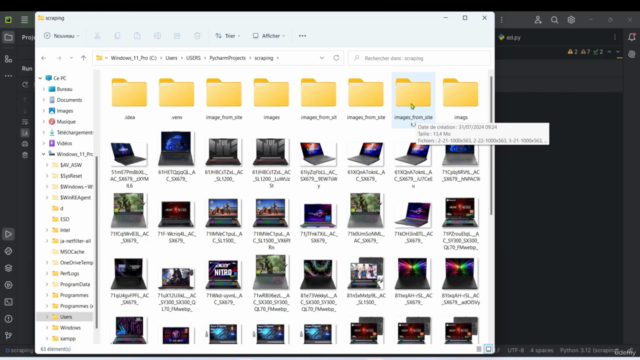Select the imags folder
640x360 pixels.
pos(460,99)
